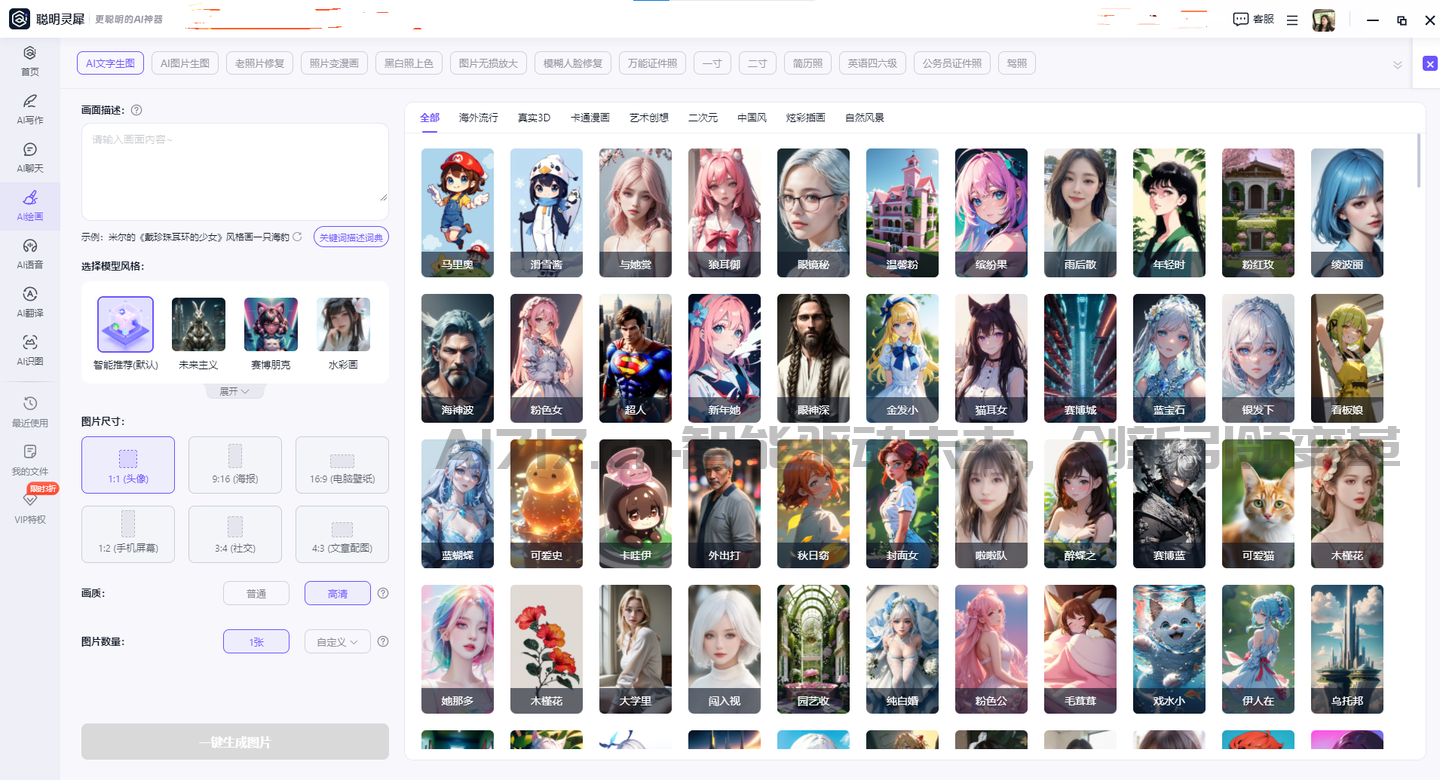Click the purple X panel icon at right edge

[x=1430, y=63]
